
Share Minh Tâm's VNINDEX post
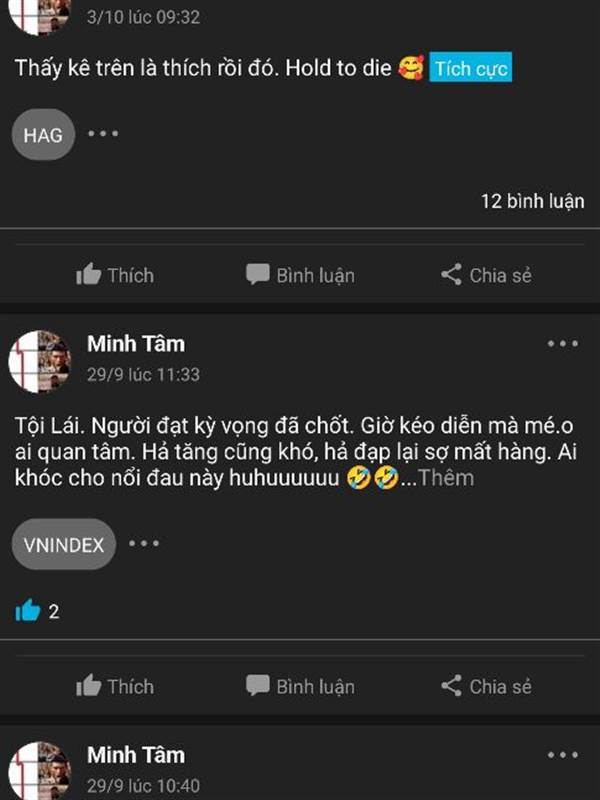coord(486,686)
